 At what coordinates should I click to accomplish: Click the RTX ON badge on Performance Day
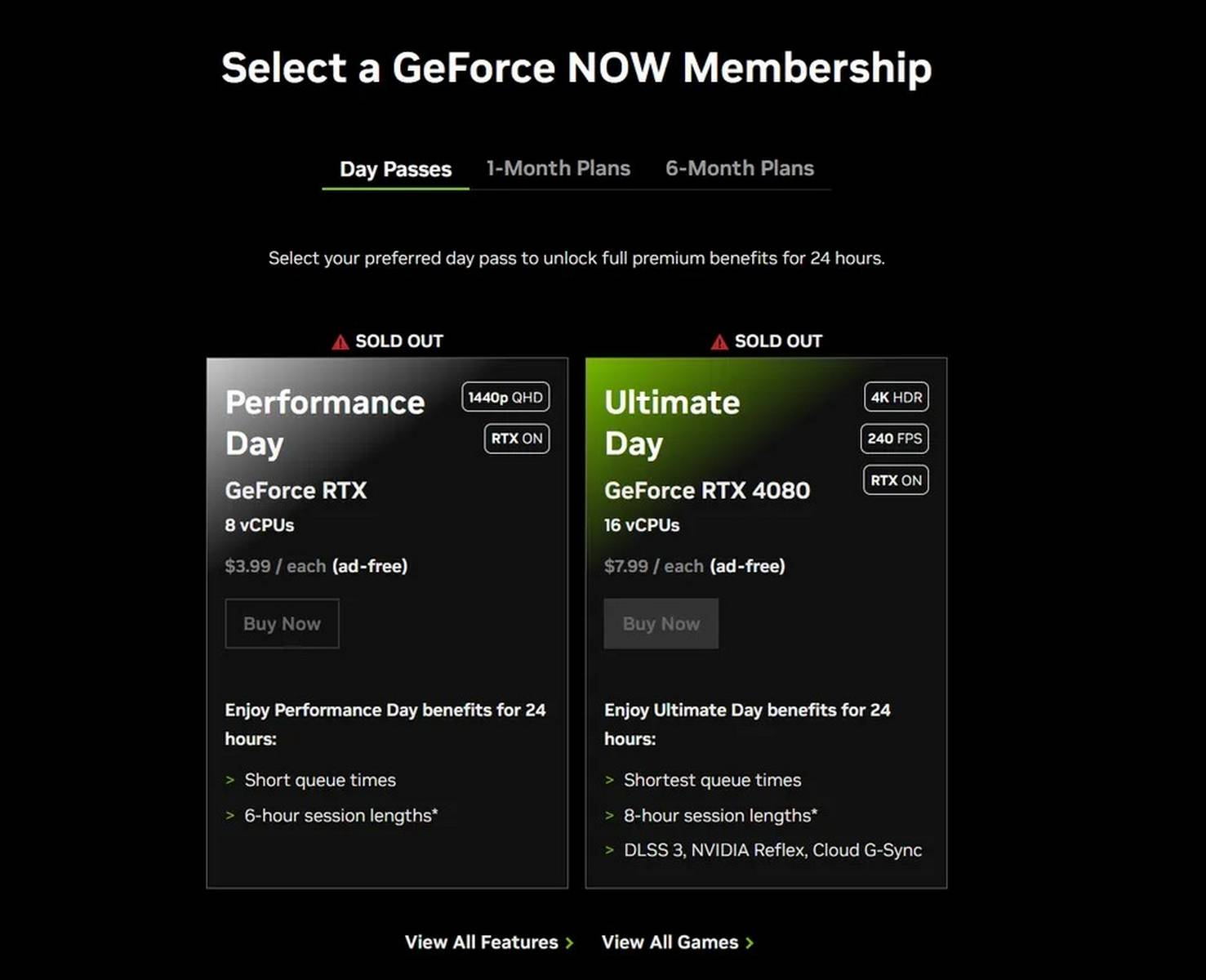pyautogui.click(x=515, y=439)
